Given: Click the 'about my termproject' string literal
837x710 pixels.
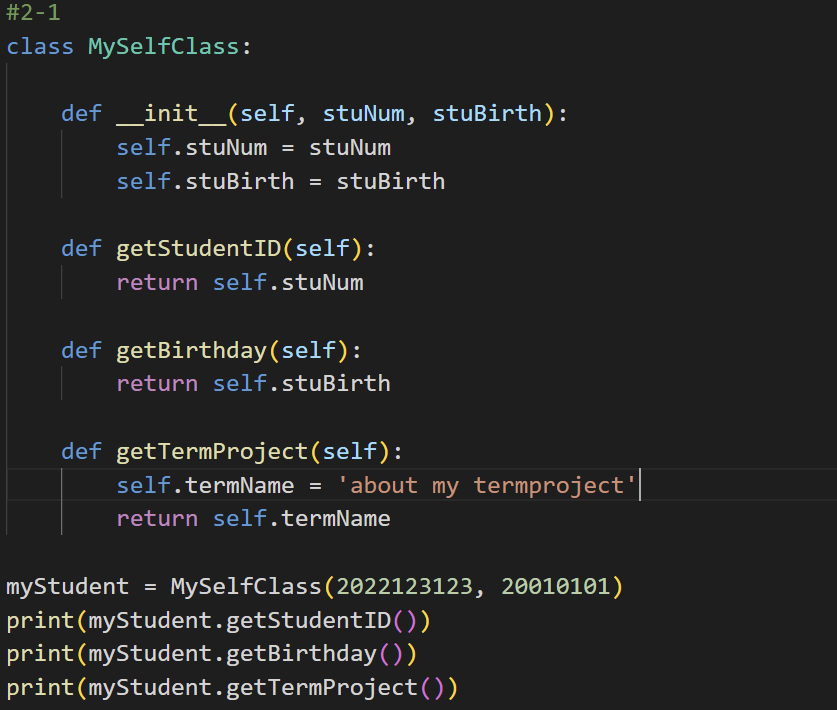Looking at the screenshot, I should (487, 486).
